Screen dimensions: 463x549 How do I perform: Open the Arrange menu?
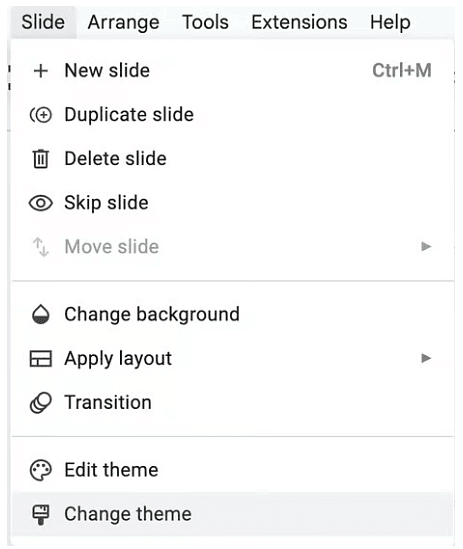123,22
